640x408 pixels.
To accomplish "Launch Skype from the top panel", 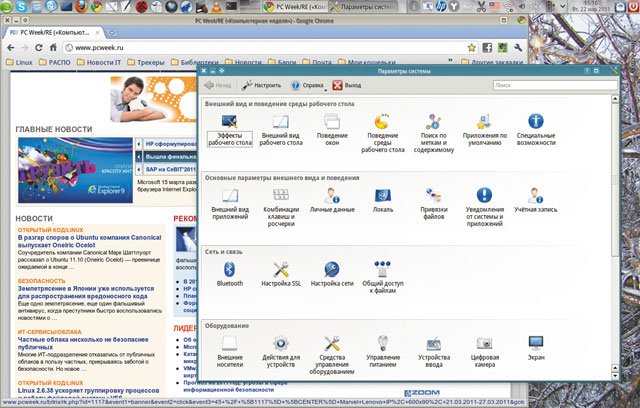I will pyautogui.click(x=21, y=6).
